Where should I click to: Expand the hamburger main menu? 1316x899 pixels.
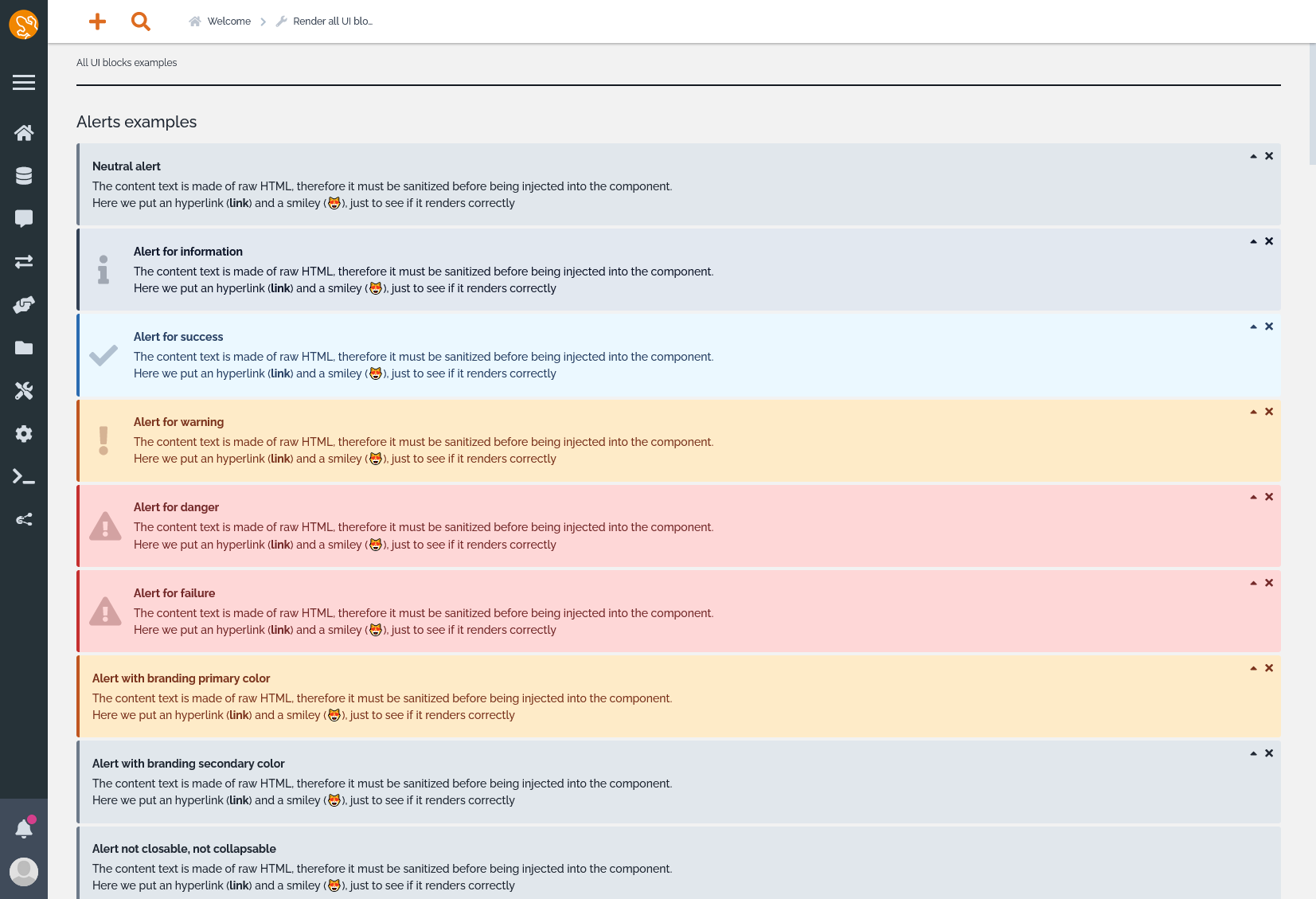[x=24, y=83]
